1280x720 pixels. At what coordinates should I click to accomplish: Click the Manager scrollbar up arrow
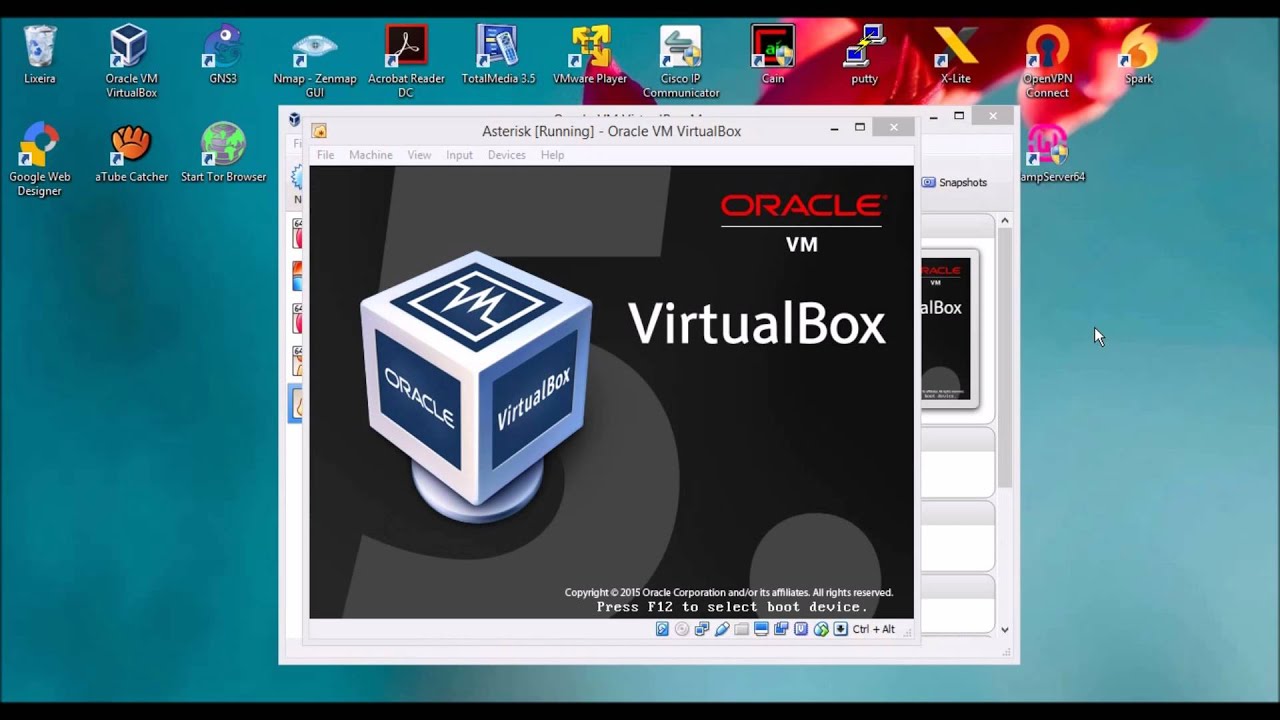1005,220
